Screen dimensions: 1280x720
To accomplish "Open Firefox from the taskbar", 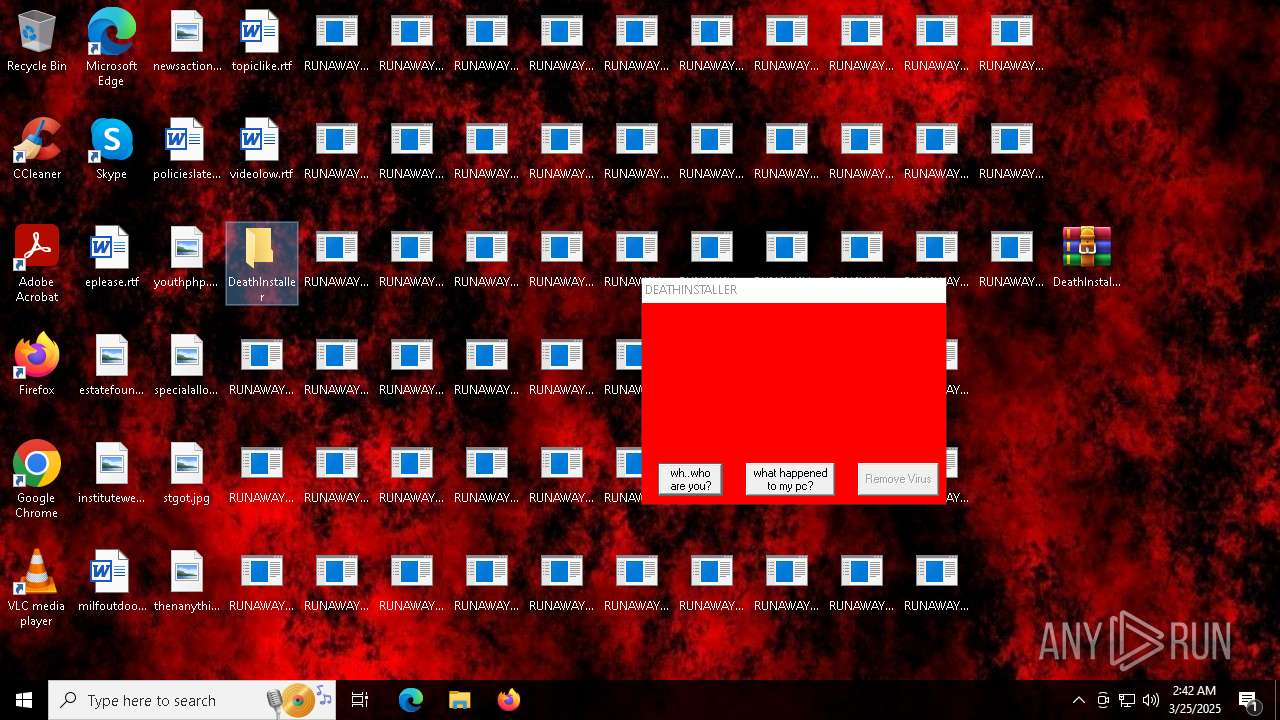I will pyautogui.click(x=508, y=700).
